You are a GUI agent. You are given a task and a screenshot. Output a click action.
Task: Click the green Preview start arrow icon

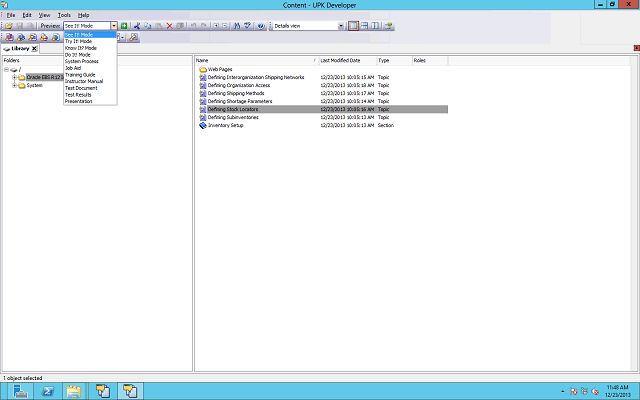(x=124, y=25)
